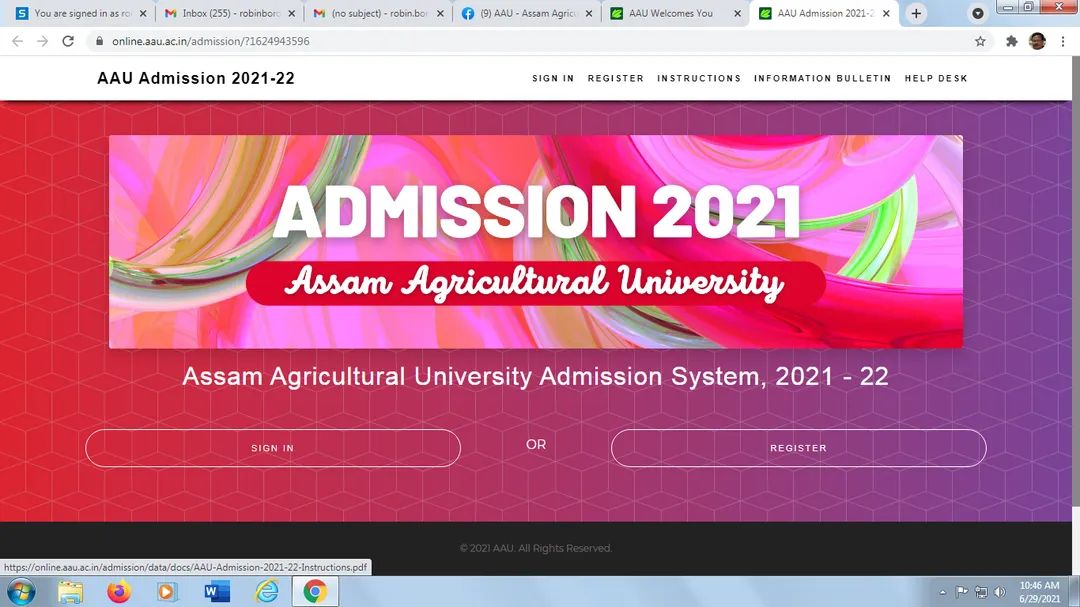Open the INFORMATION BULLETIN nav link
1080x607 pixels.
(x=822, y=79)
